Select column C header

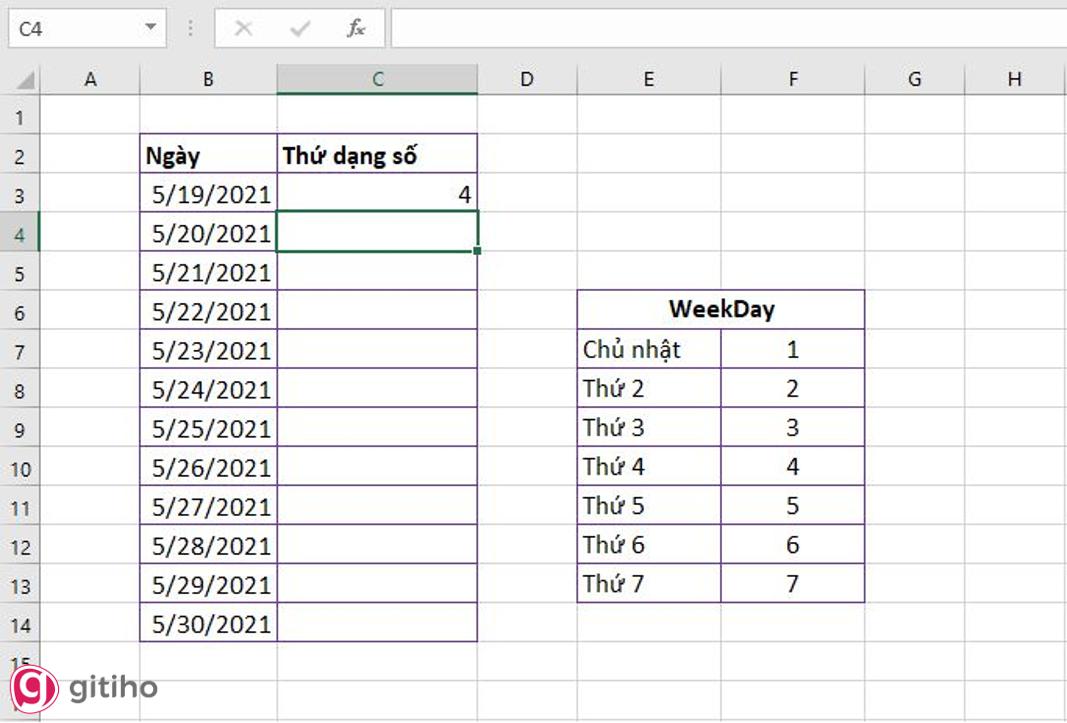point(377,80)
